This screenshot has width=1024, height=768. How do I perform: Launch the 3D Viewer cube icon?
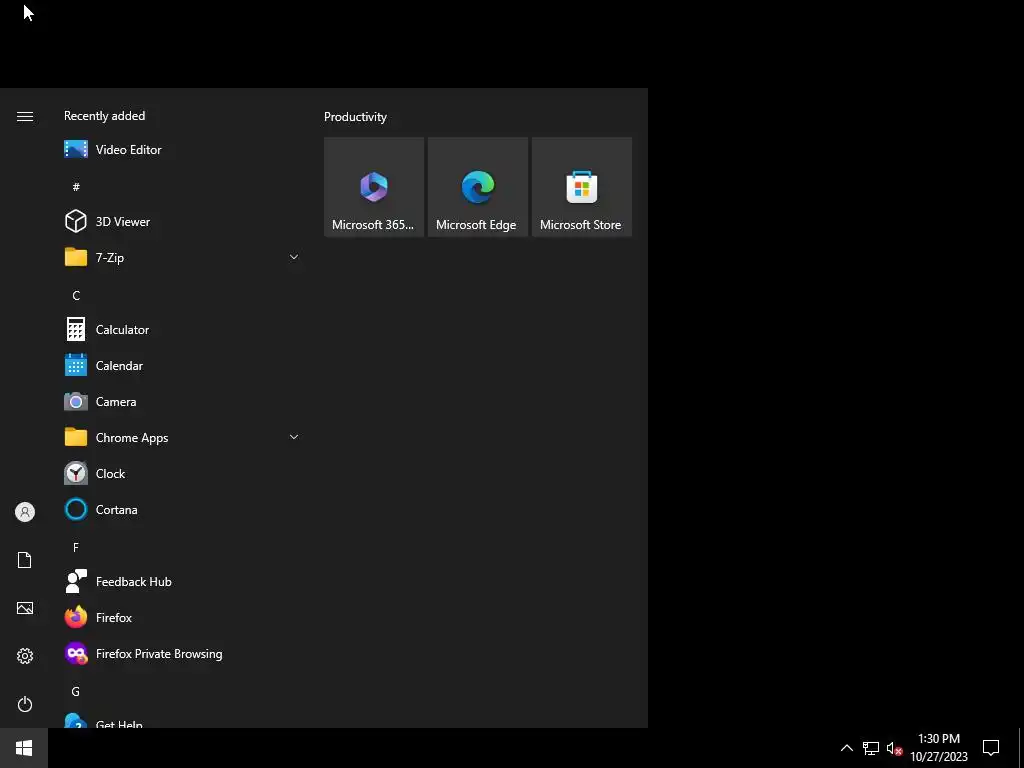click(x=76, y=221)
